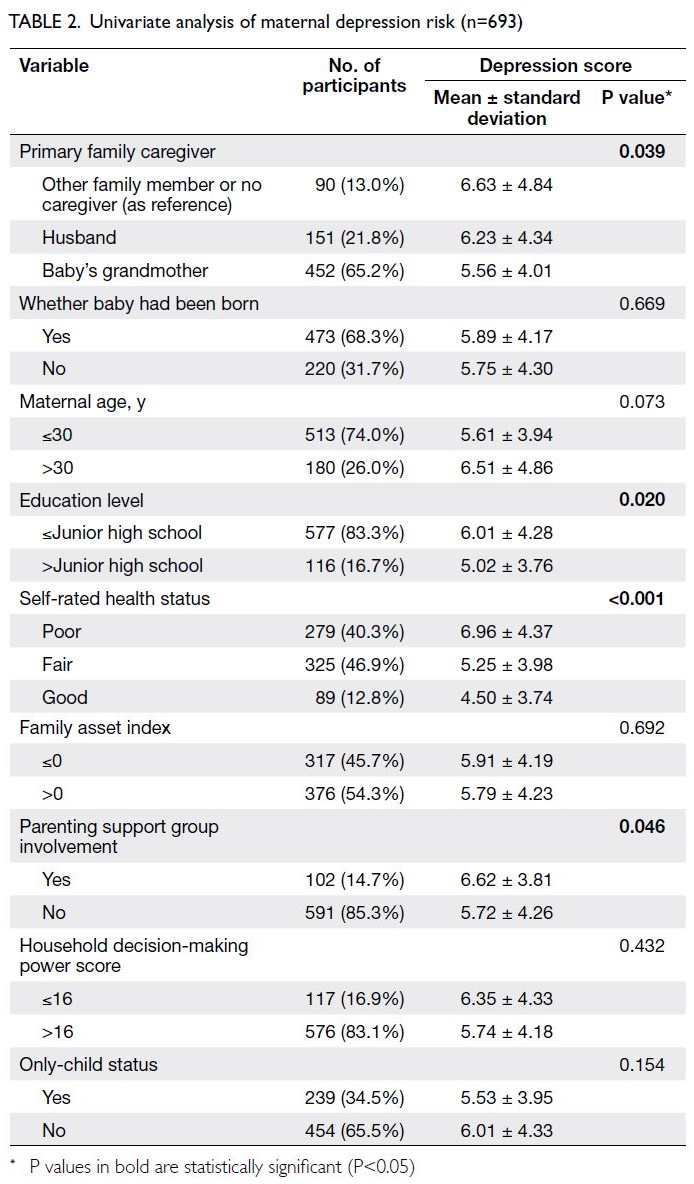Image resolution: width=694 pixels, height=1184 pixels.
Task: Select Parenting support group involvement label
Action: tap(119, 837)
